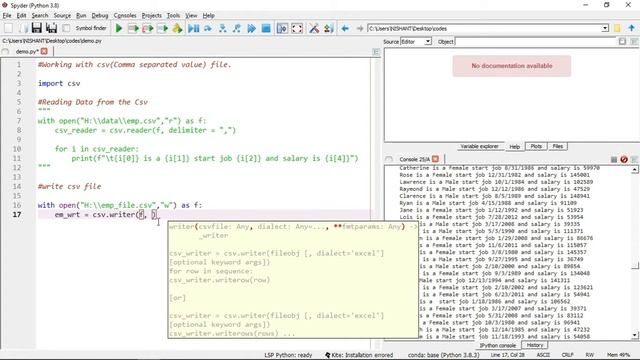Open the Search menu
Image resolution: width=640 pixels, height=360 pixels.
point(40,16)
